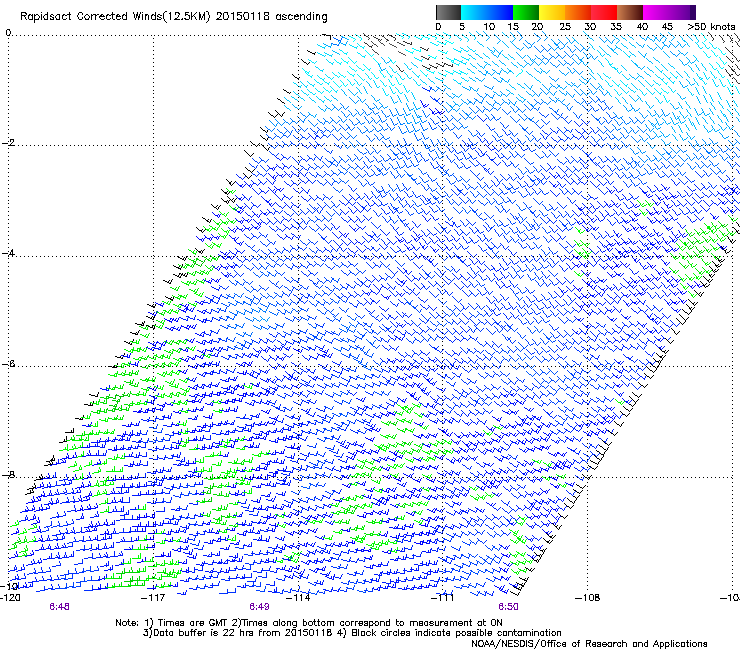Click the brown 35-40 knots legend swatch
The height and width of the screenshot is (650, 740).
tap(630, 12)
